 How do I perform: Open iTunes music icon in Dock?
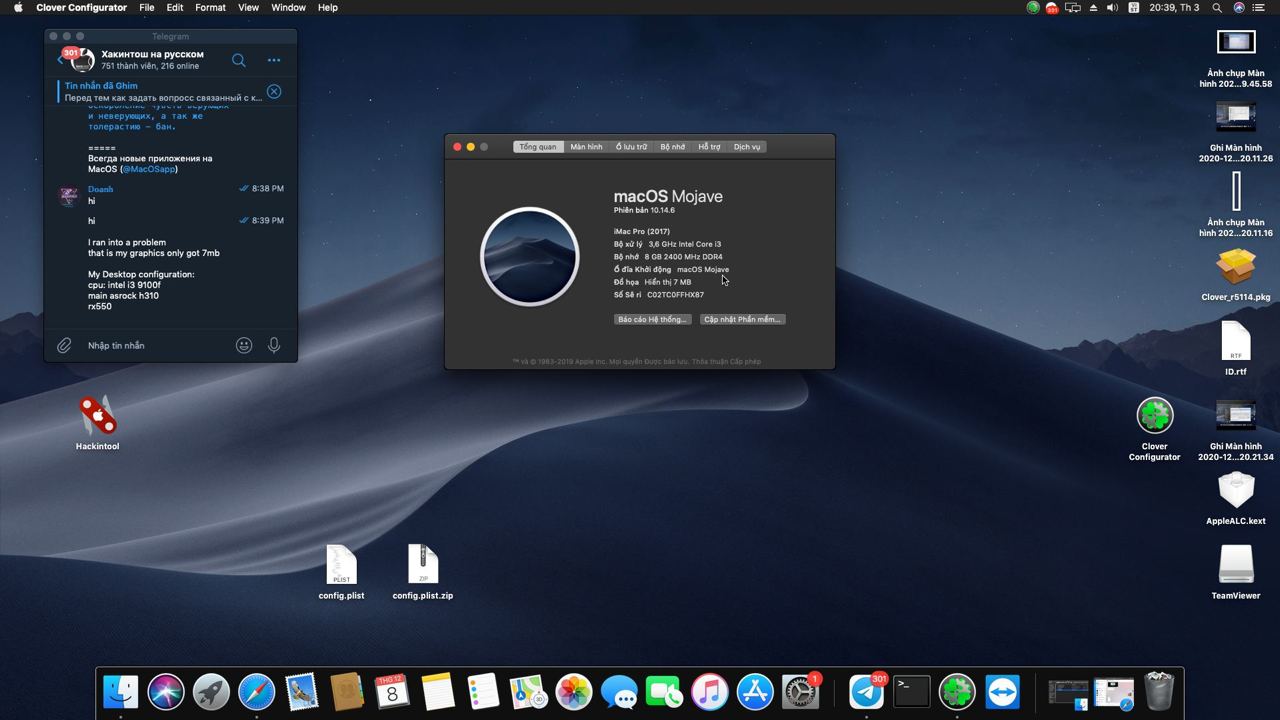tap(709, 692)
